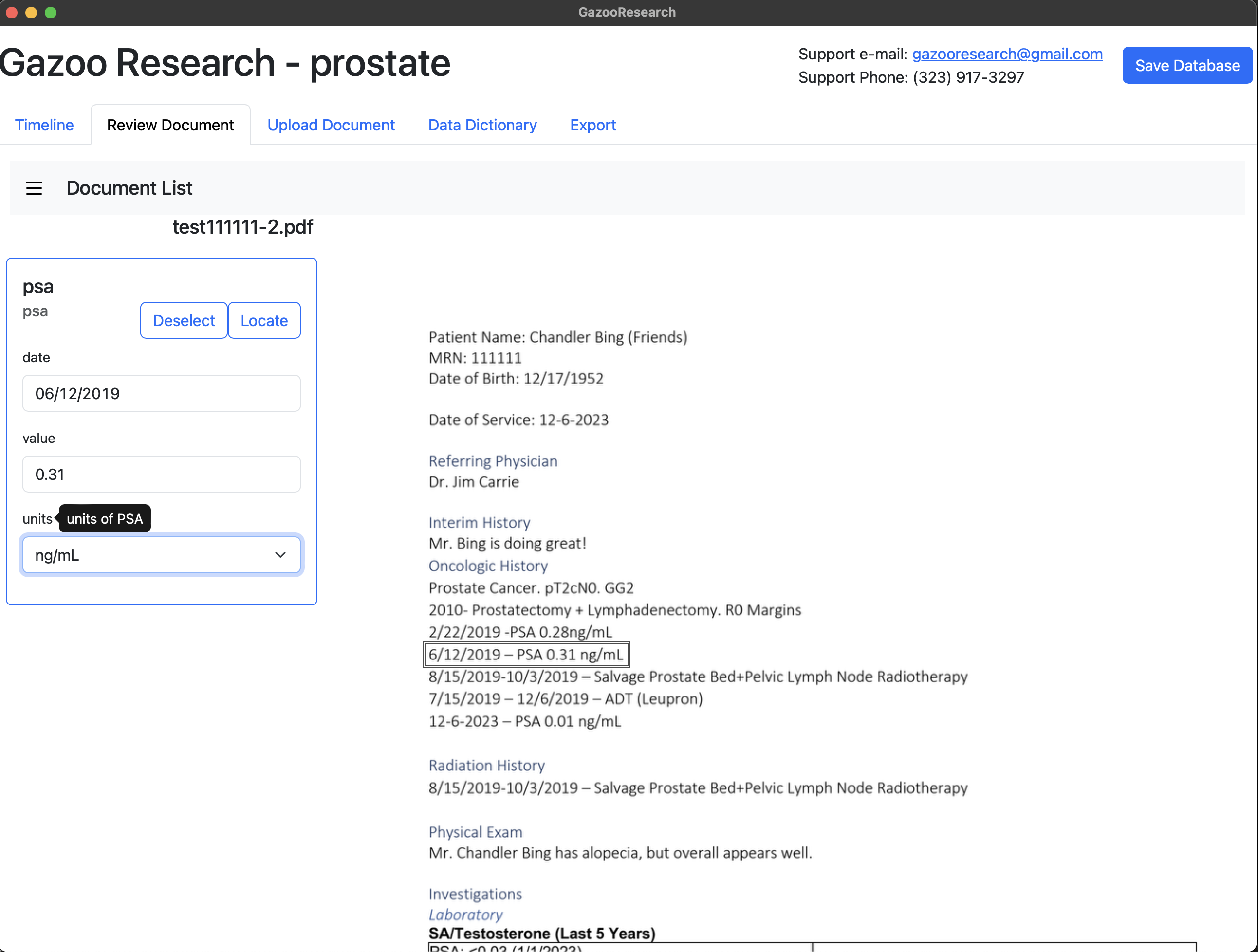
Task: Open the Upload Document tab
Action: click(331, 125)
